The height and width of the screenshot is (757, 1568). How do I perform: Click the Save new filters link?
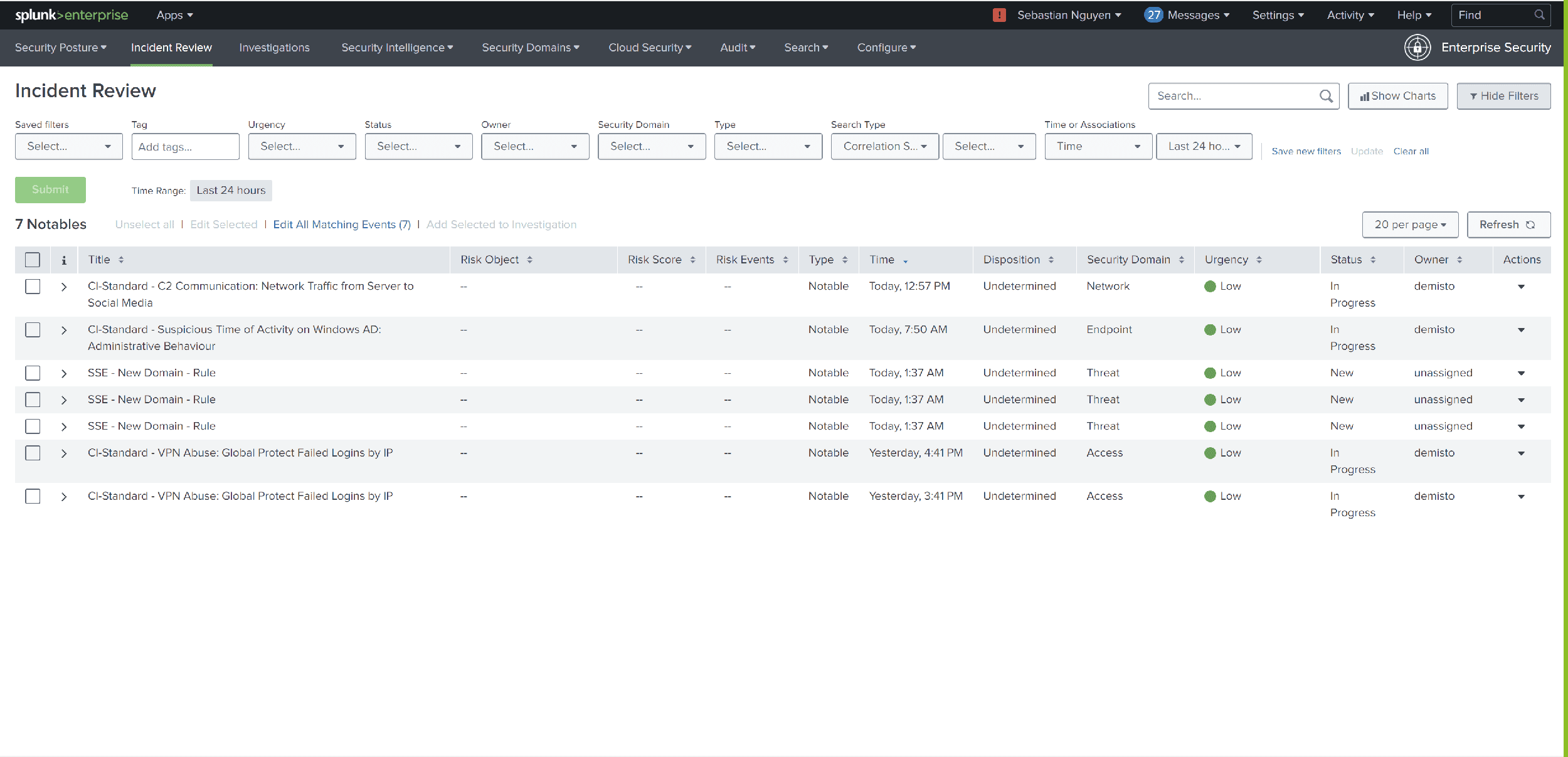point(1306,151)
